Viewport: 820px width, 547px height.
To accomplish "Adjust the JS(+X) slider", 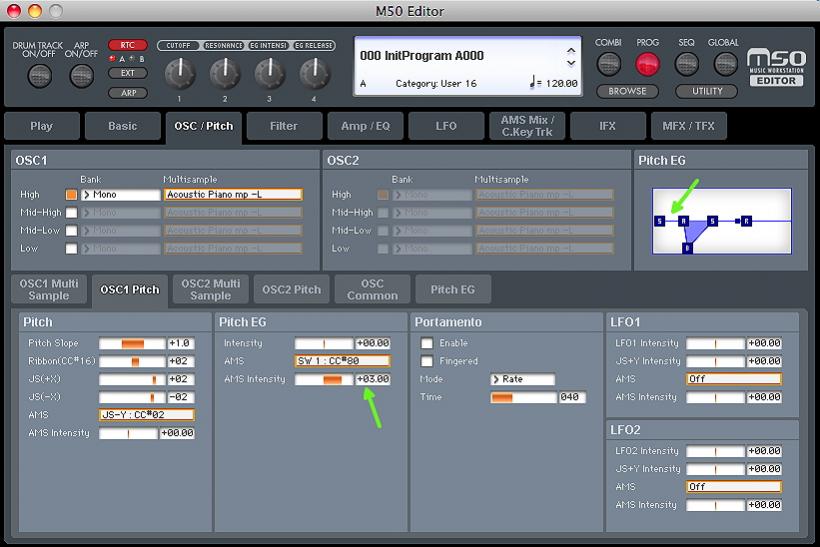I will coord(132,379).
